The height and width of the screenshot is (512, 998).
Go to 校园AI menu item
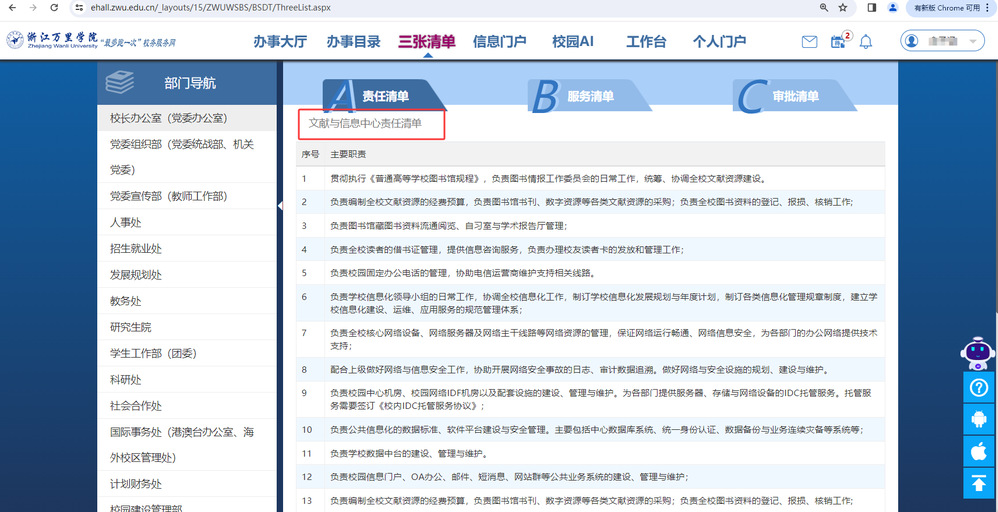click(572, 42)
